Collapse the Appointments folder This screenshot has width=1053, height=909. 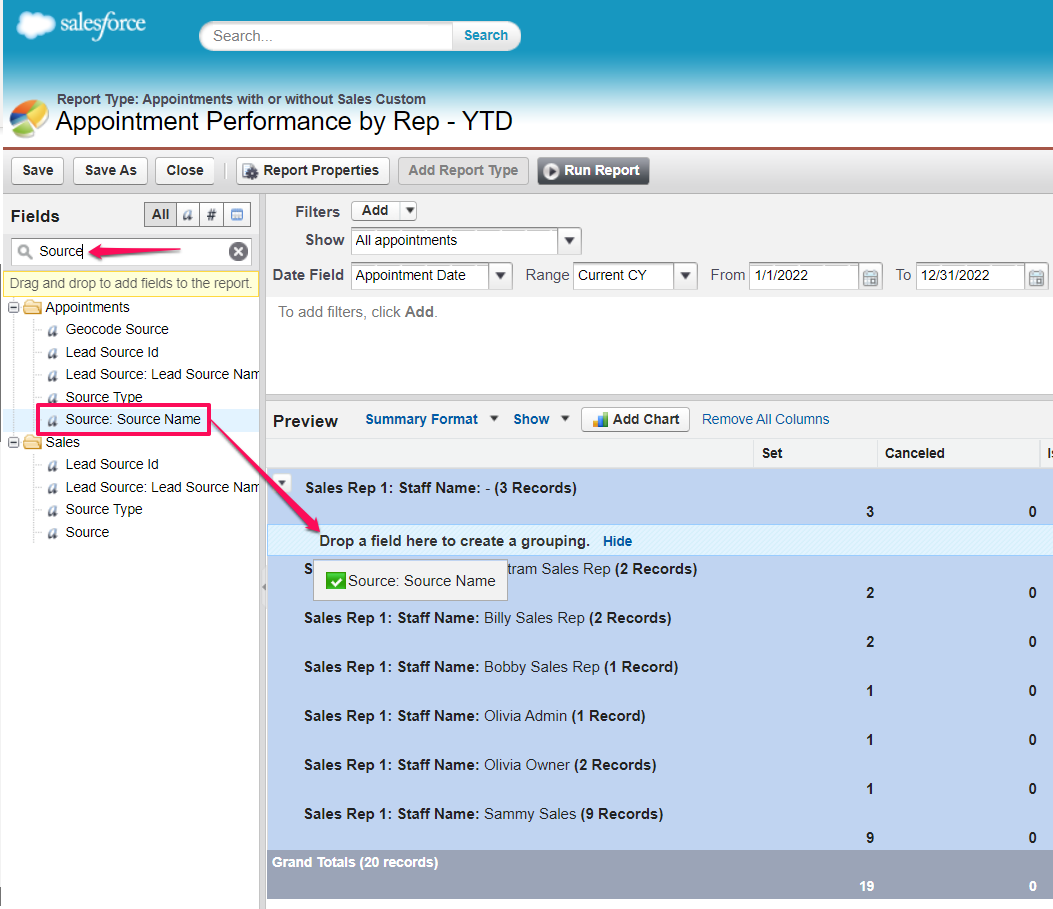coord(13,307)
